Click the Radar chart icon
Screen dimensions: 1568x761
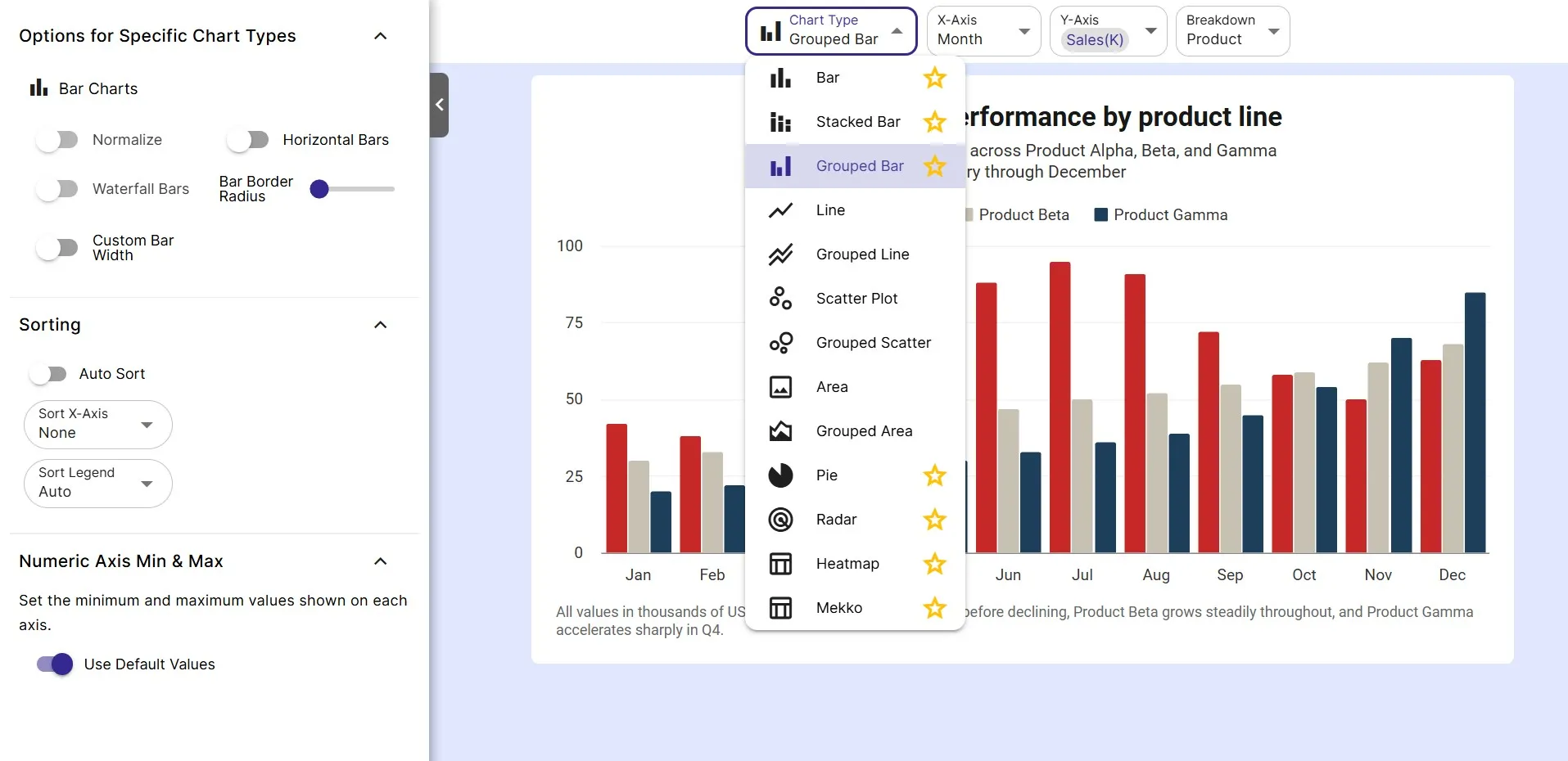(780, 520)
